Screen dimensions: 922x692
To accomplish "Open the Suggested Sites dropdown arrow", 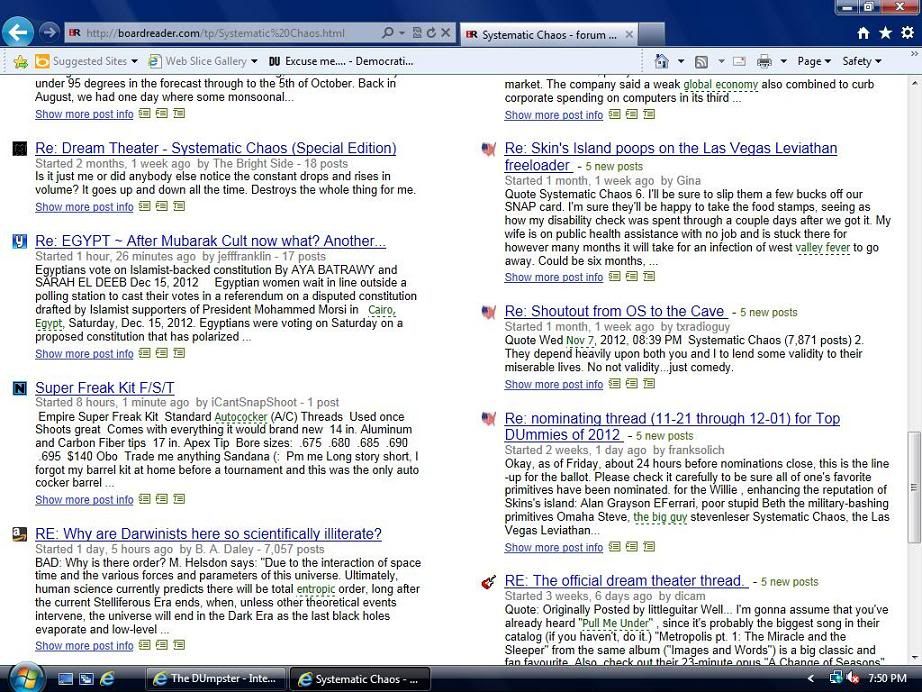I will 135,61.
